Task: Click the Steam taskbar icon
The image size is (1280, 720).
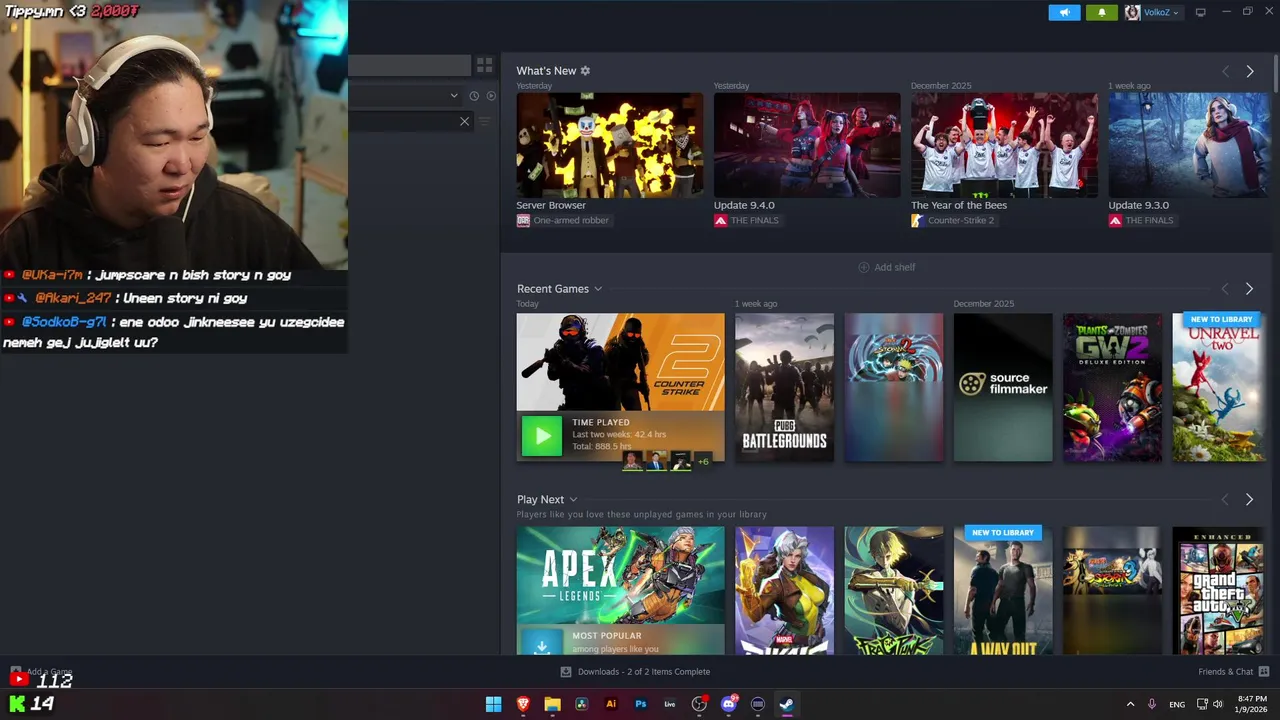Action: click(787, 704)
